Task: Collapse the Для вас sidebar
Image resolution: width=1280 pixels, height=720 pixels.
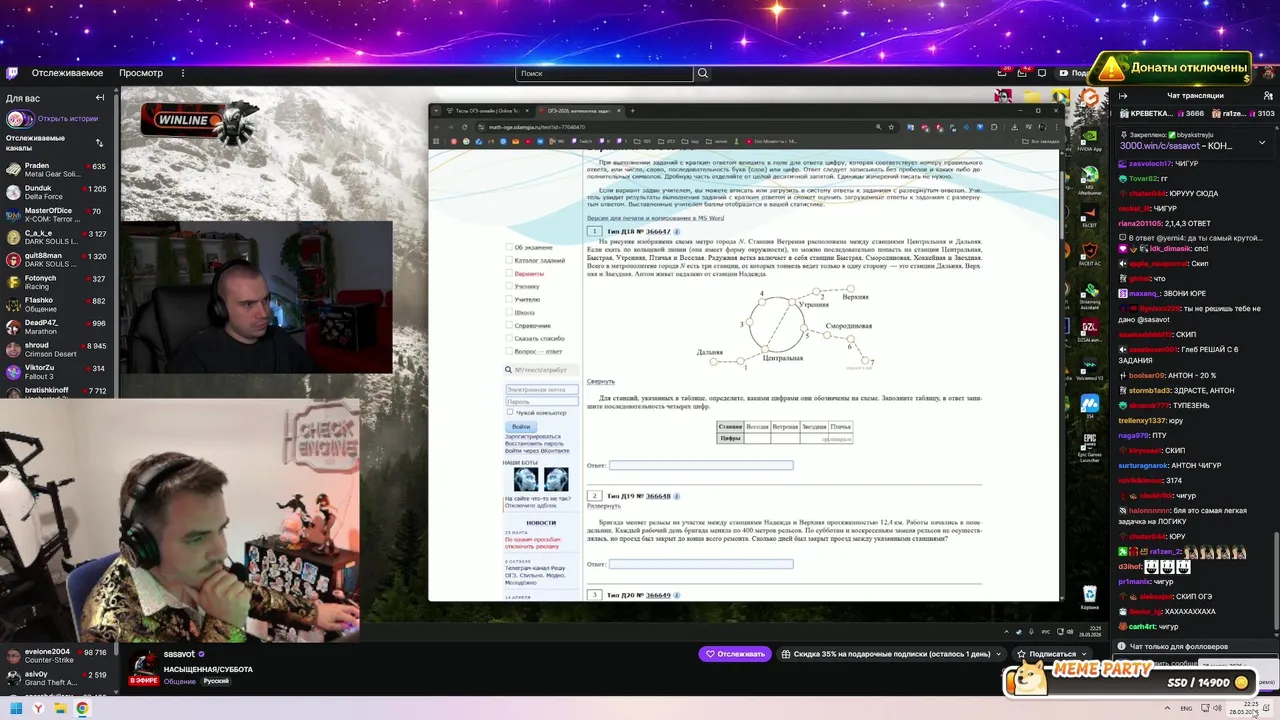Action: coord(100,98)
